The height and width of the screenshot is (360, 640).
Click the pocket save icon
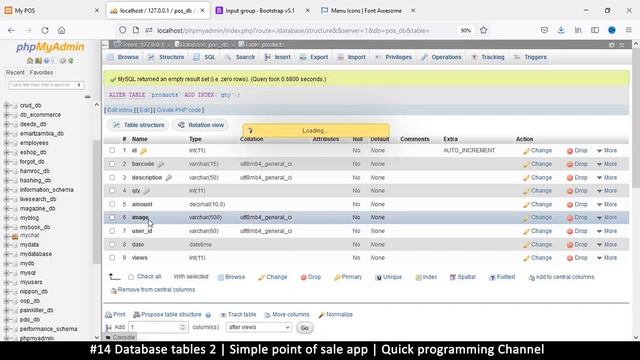(x=544, y=30)
